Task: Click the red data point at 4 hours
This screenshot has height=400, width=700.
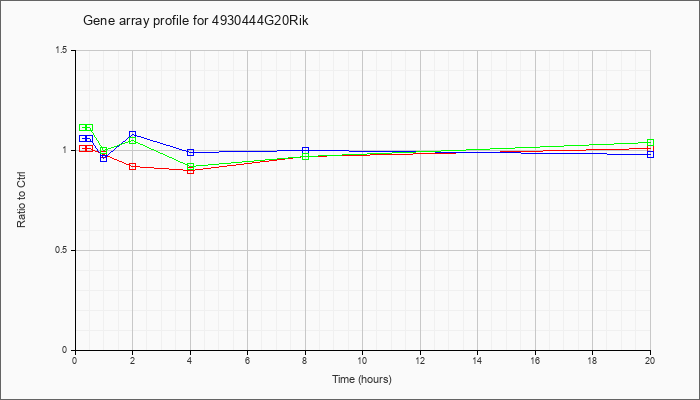Action: [x=191, y=170]
